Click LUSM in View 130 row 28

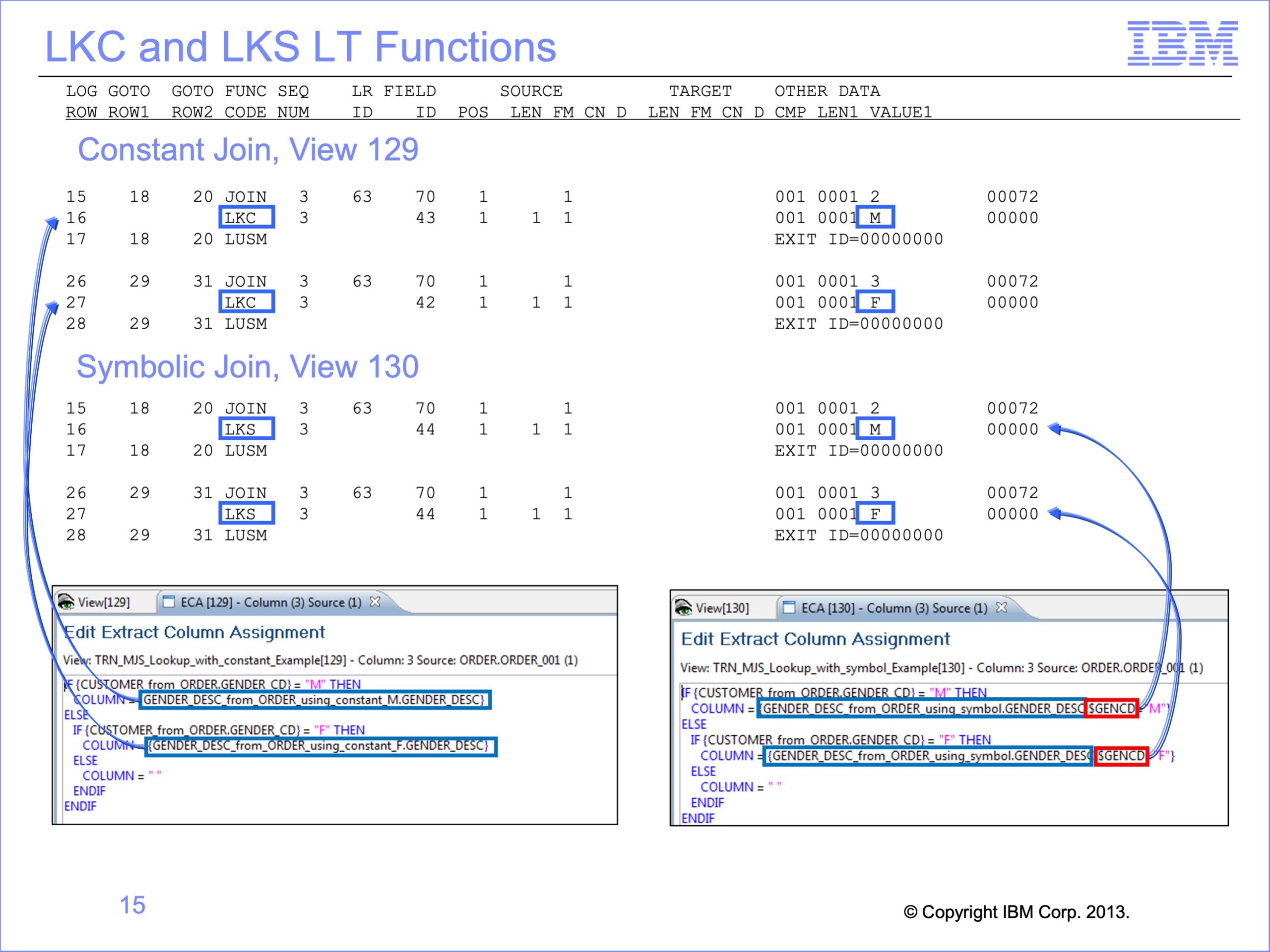point(246,535)
